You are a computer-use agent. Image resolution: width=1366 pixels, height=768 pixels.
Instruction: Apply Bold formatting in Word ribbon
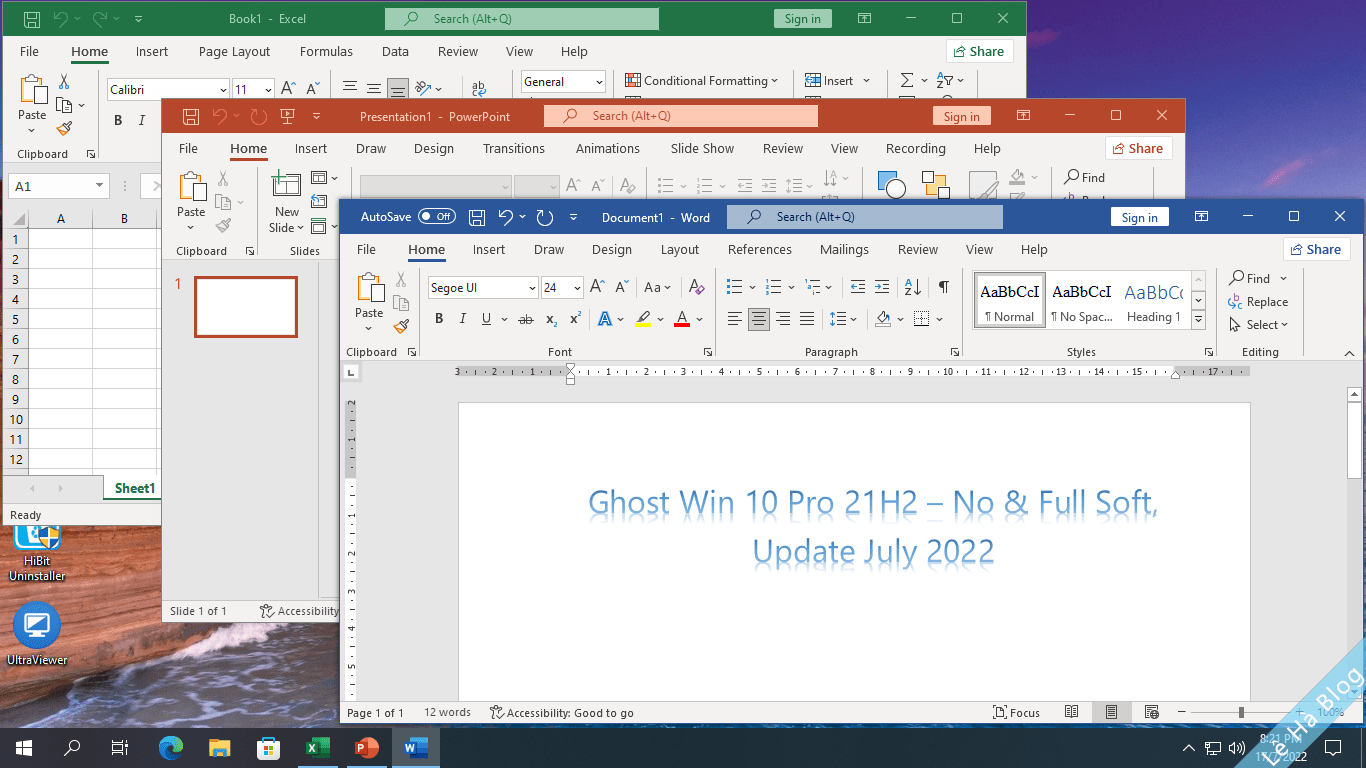(438, 319)
